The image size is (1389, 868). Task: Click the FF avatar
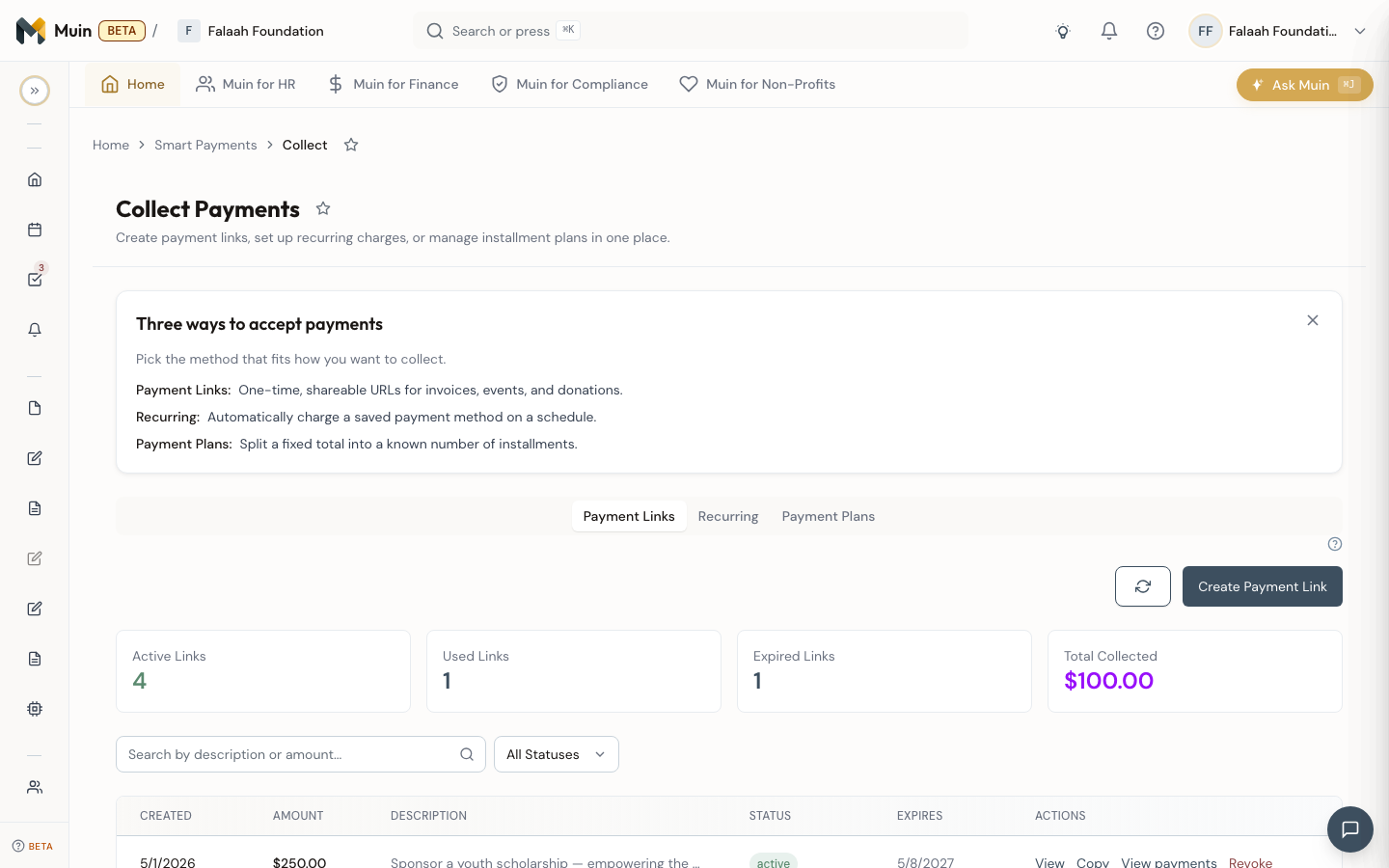pos(1206,31)
